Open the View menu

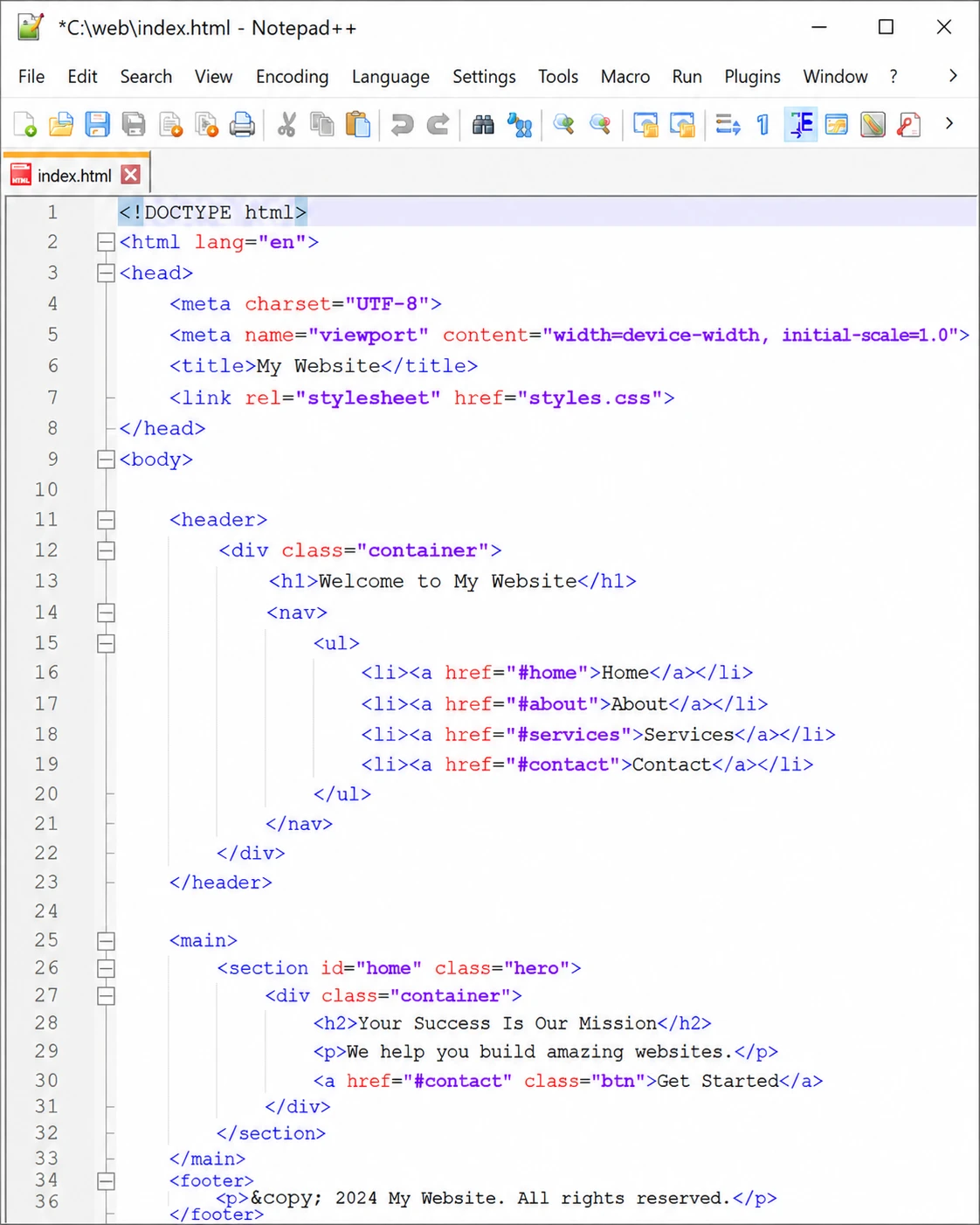(213, 77)
